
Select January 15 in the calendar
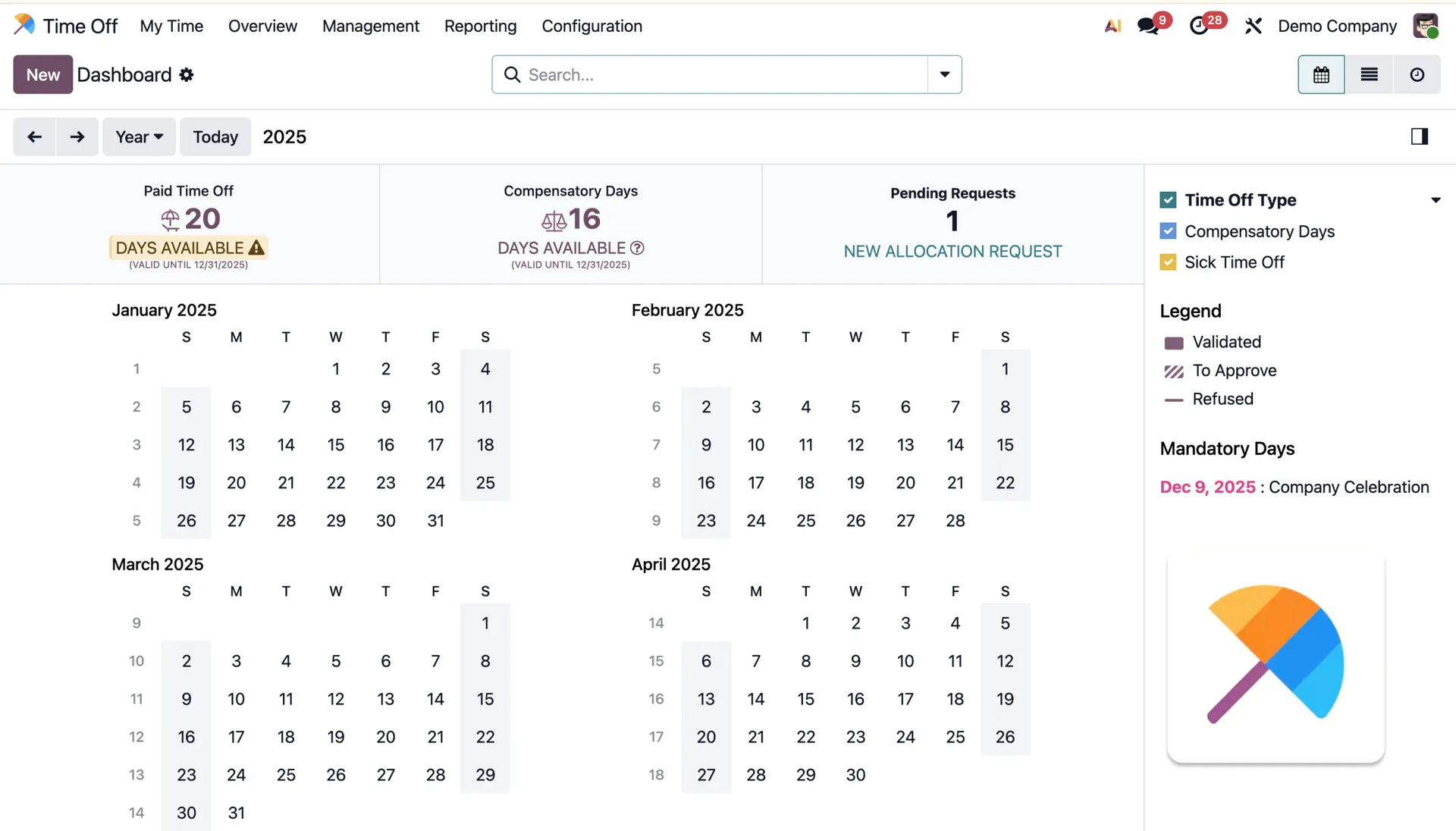[336, 444]
